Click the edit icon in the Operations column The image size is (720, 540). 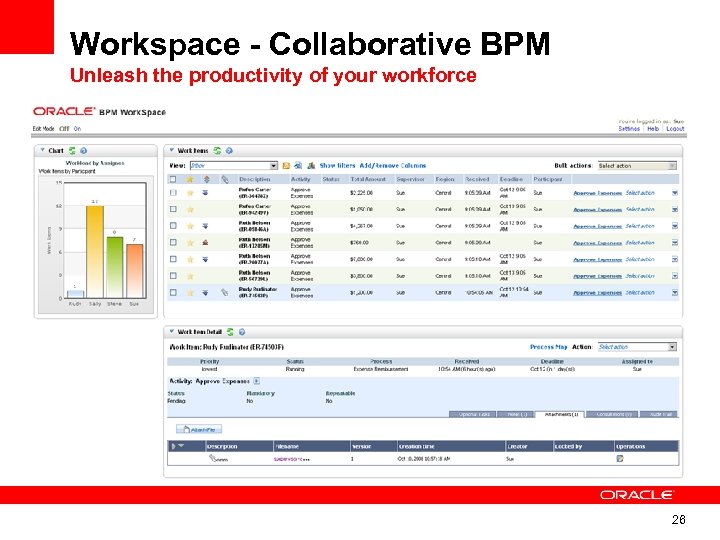(x=620, y=458)
